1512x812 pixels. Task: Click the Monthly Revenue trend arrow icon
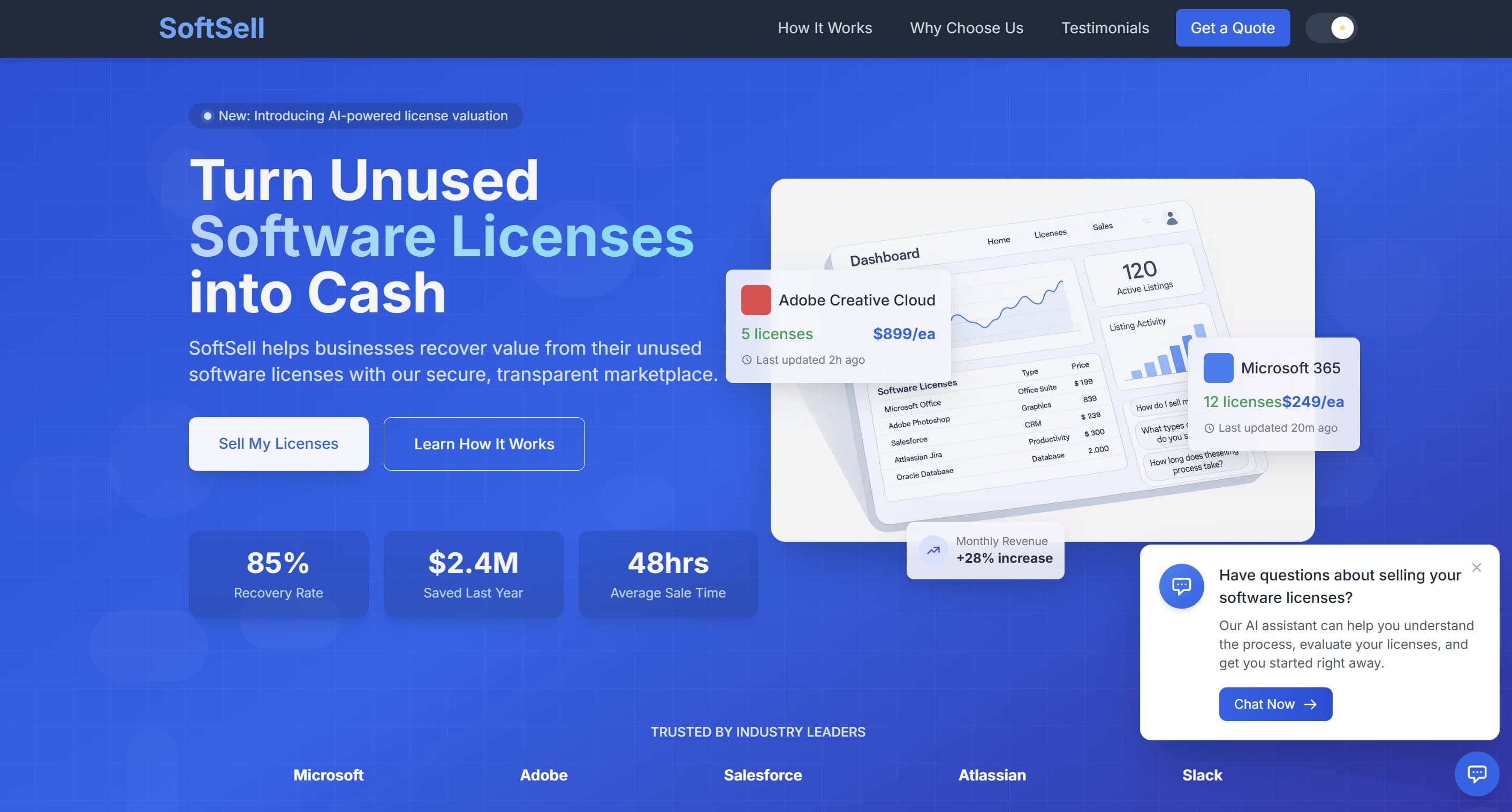tap(933, 550)
